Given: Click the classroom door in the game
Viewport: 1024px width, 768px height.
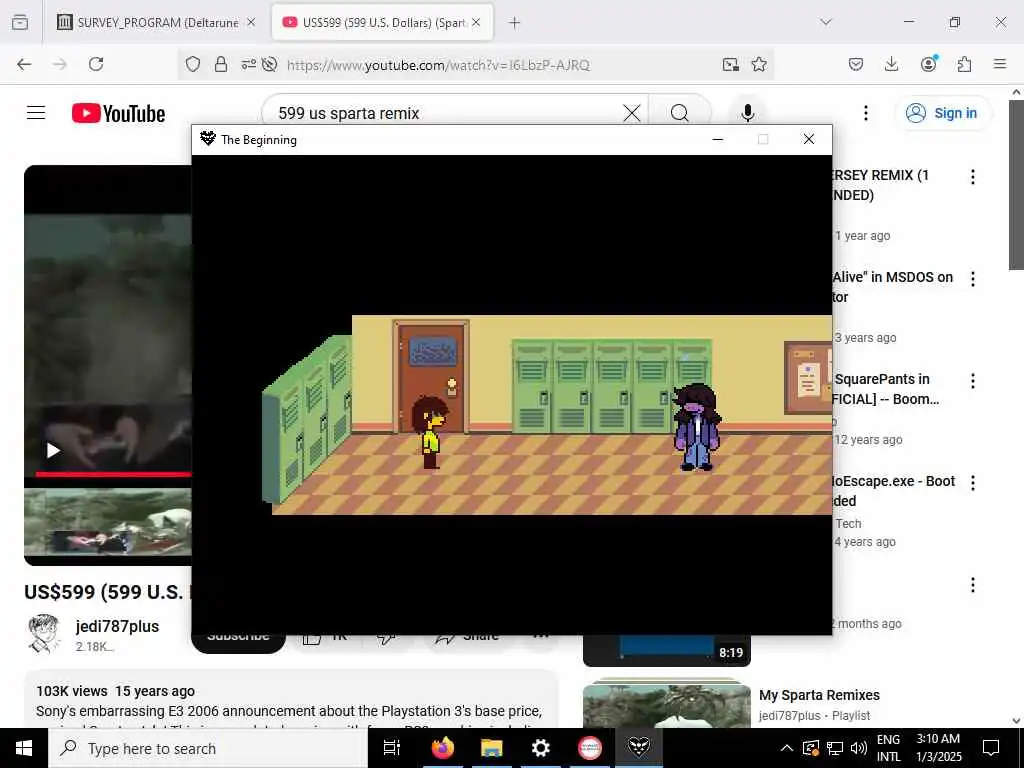Looking at the screenshot, I should coord(431,376).
